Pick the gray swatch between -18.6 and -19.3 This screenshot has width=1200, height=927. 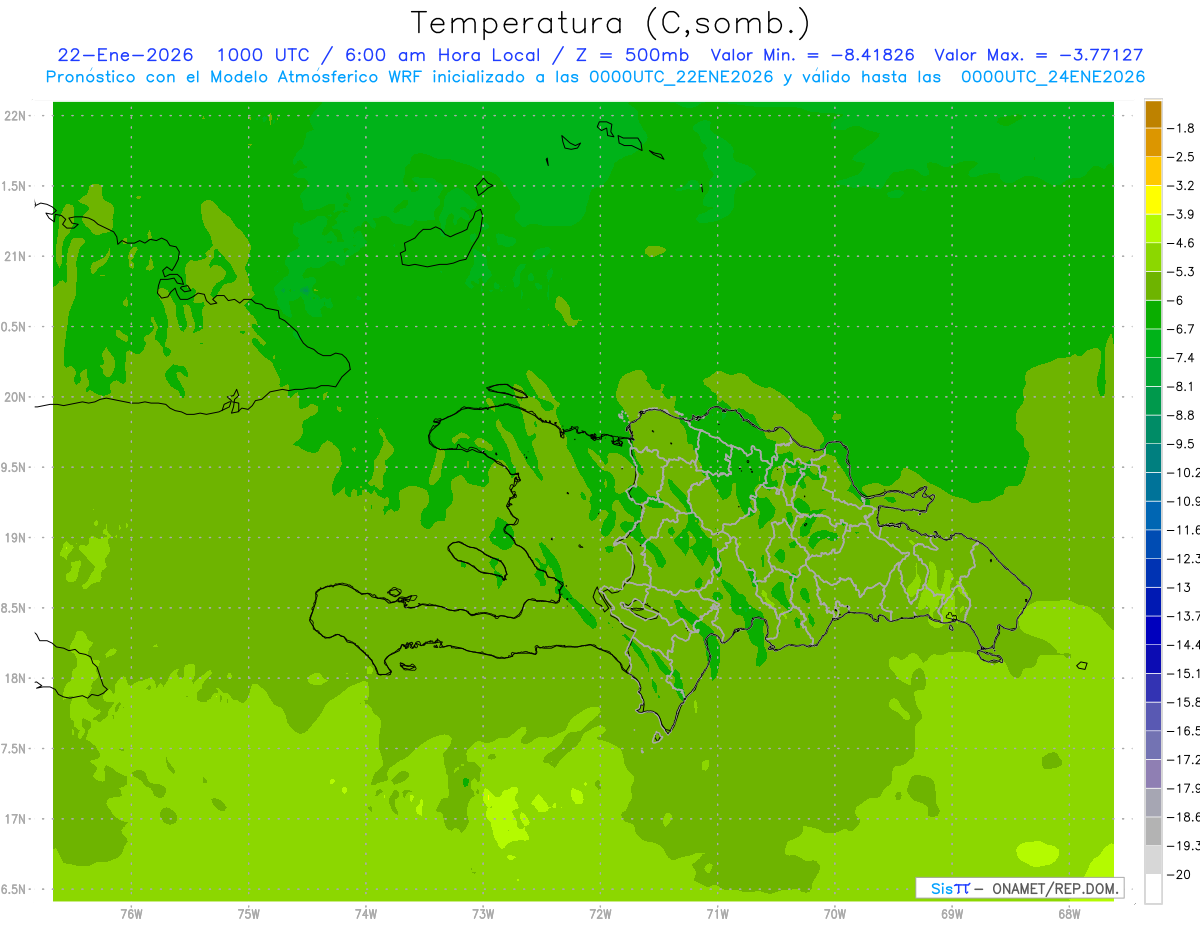click(x=1153, y=831)
